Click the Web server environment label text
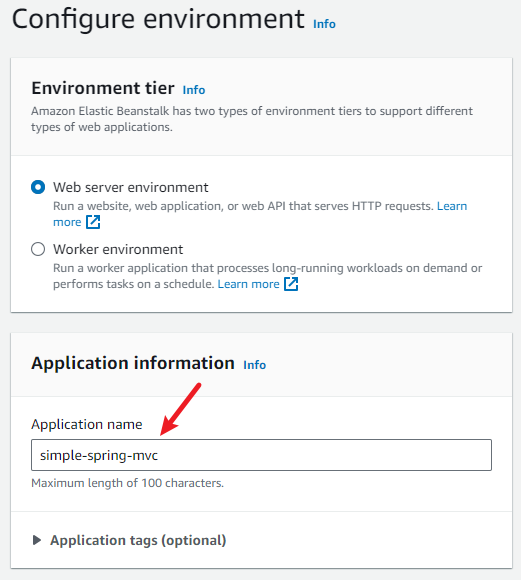The height and width of the screenshot is (580, 521). pyautogui.click(x=131, y=187)
